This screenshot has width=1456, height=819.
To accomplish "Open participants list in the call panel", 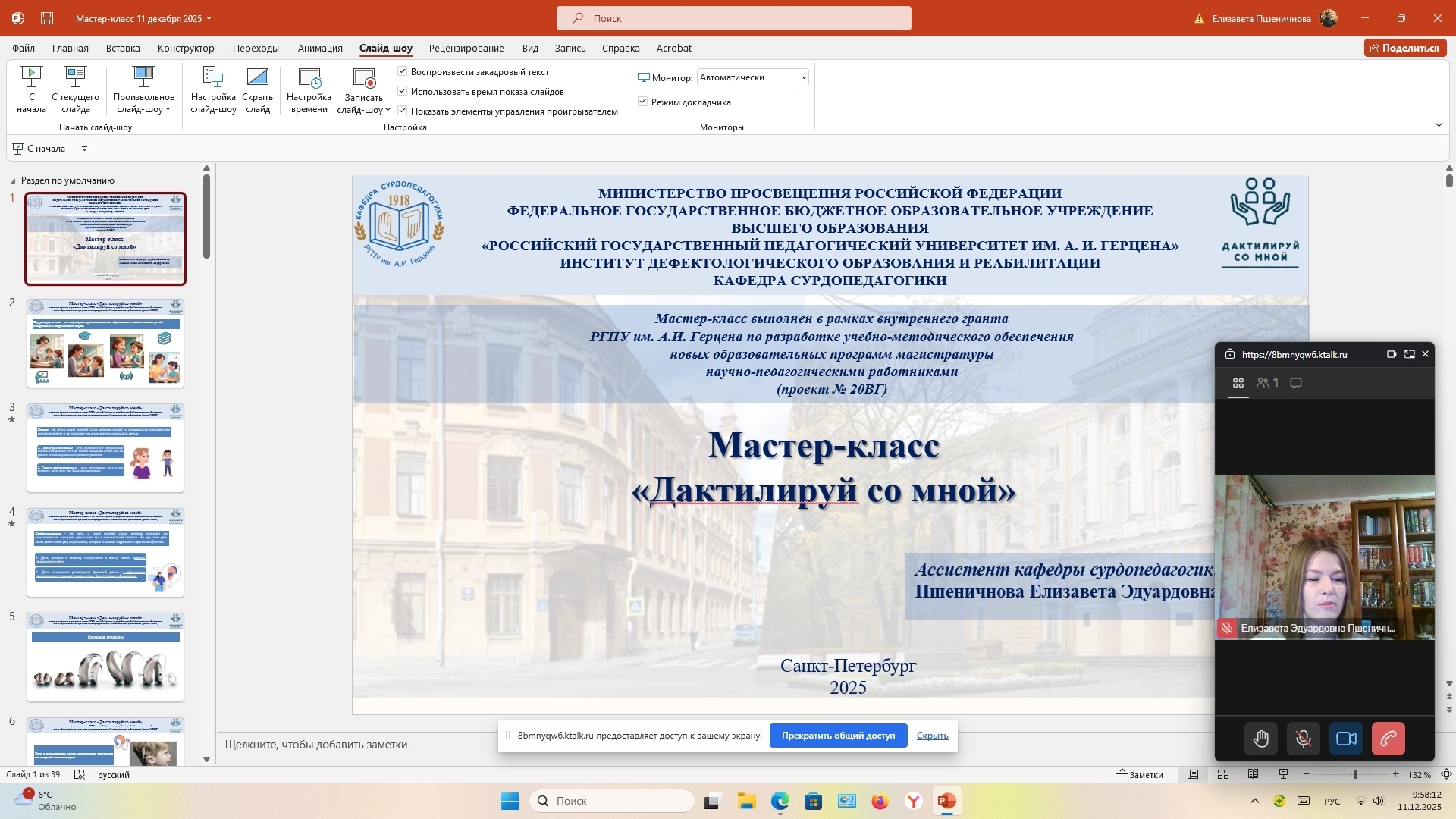I will tap(1267, 383).
